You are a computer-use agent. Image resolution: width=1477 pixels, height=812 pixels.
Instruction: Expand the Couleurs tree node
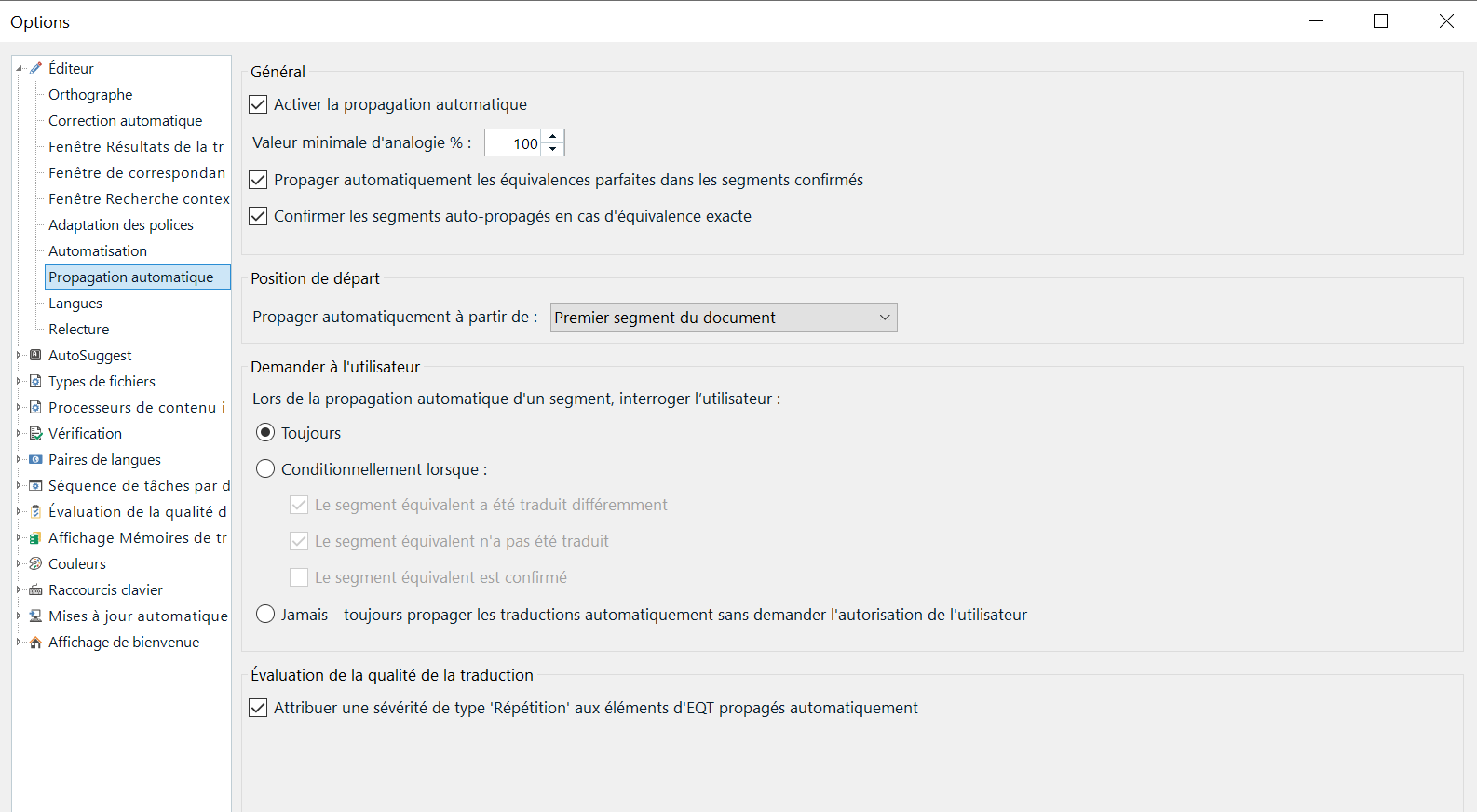point(19,563)
